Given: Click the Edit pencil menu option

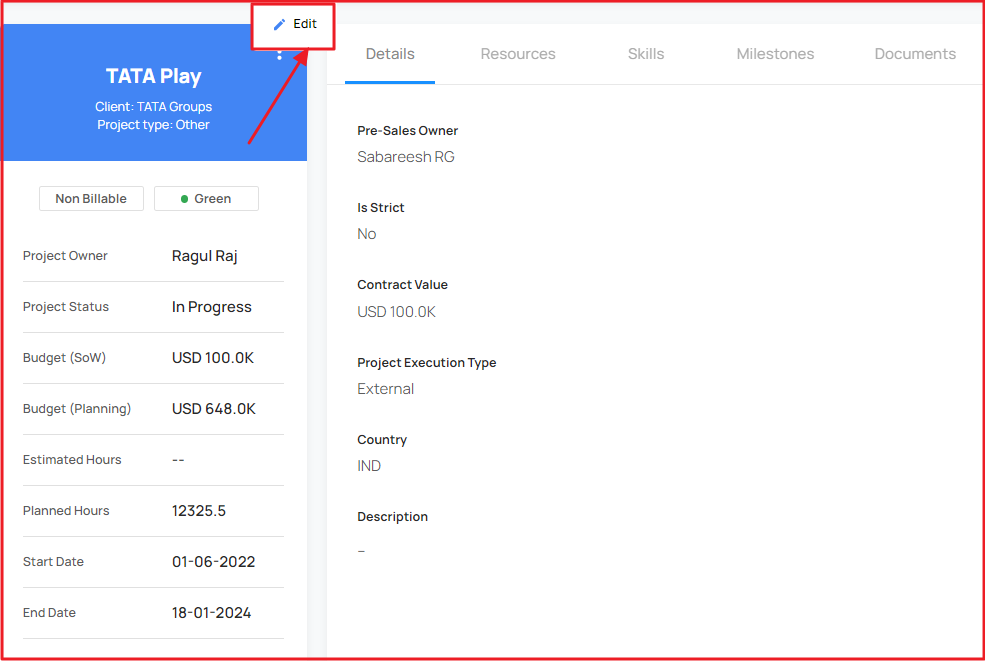Looking at the screenshot, I should pyautogui.click(x=294, y=24).
